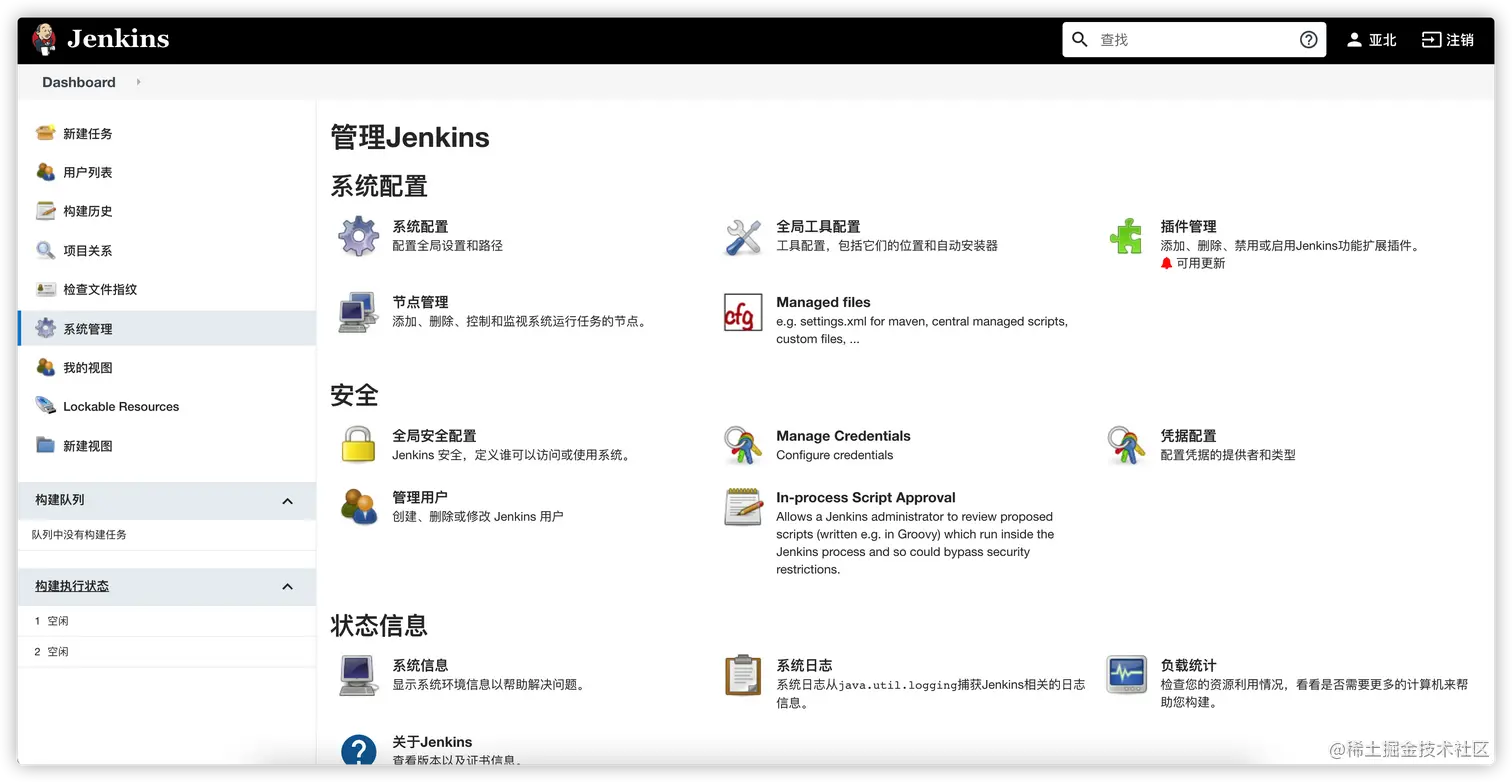Collapse the 构建执行状态 panel chevron
Image resolution: width=1512 pixels, height=782 pixels.
(x=288, y=587)
